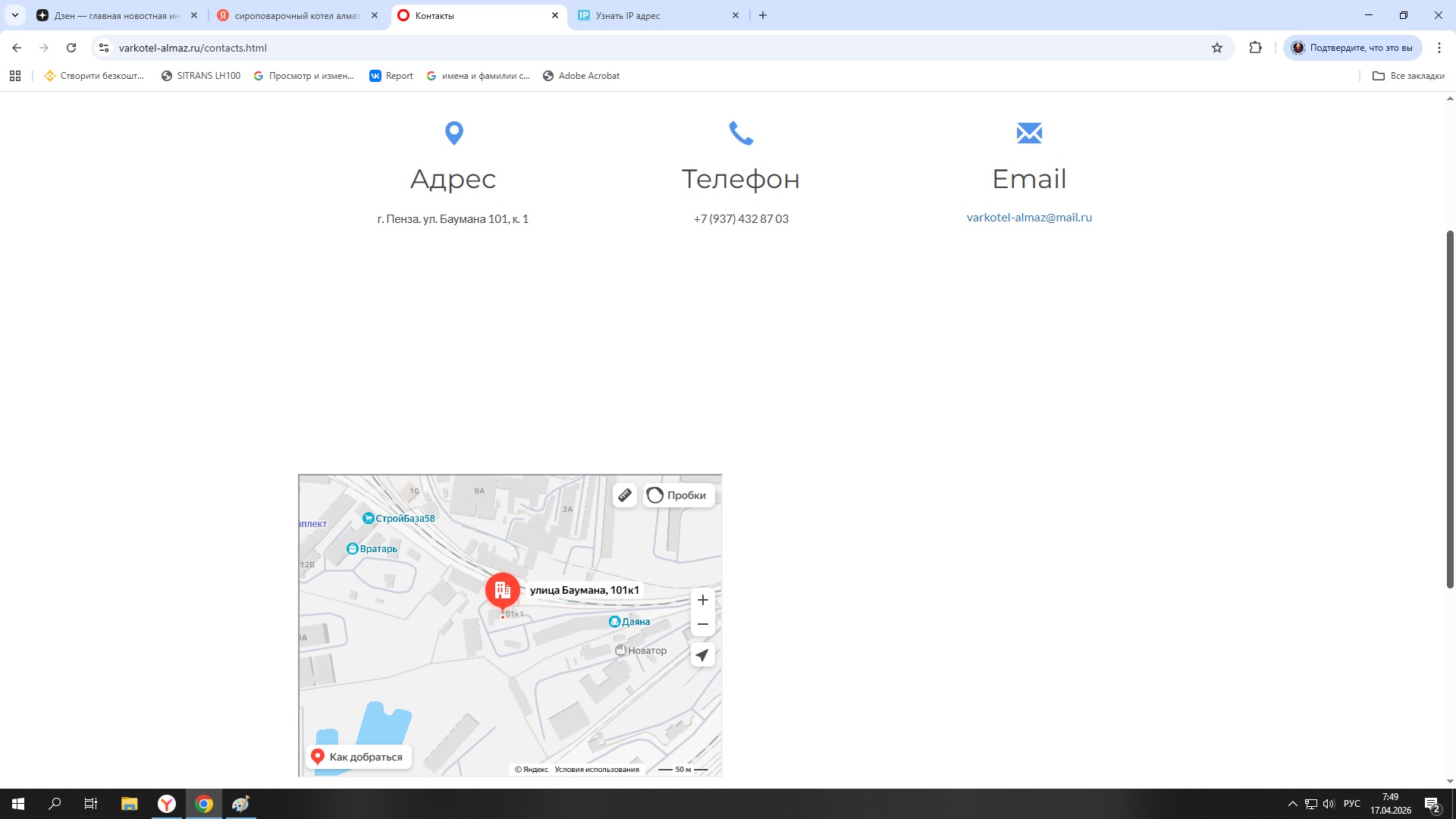The width and height of the screenshot is (1456, 819).
Task: Zoom out the map with minus button
Action: [702, 624]
